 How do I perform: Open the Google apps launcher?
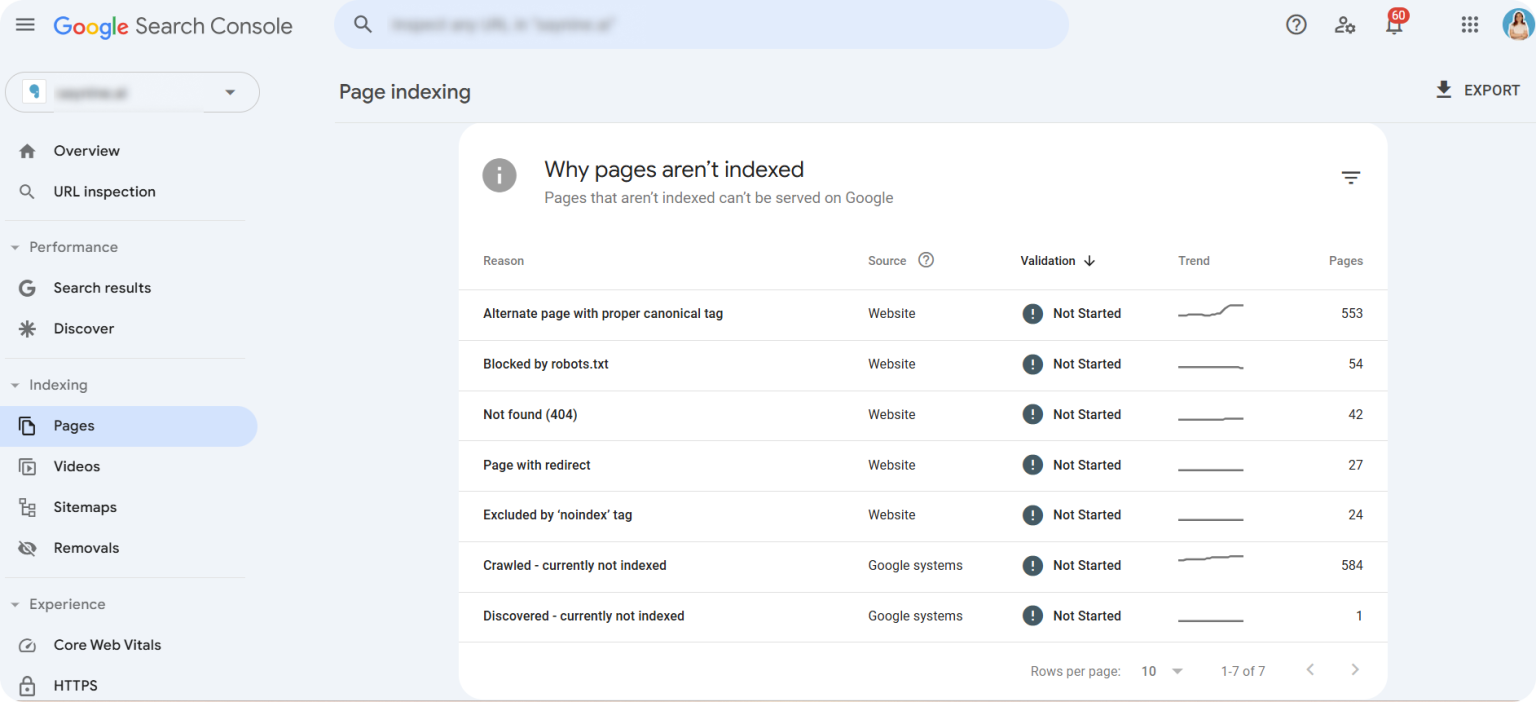pyautogui.click(x=1469, y=25)
